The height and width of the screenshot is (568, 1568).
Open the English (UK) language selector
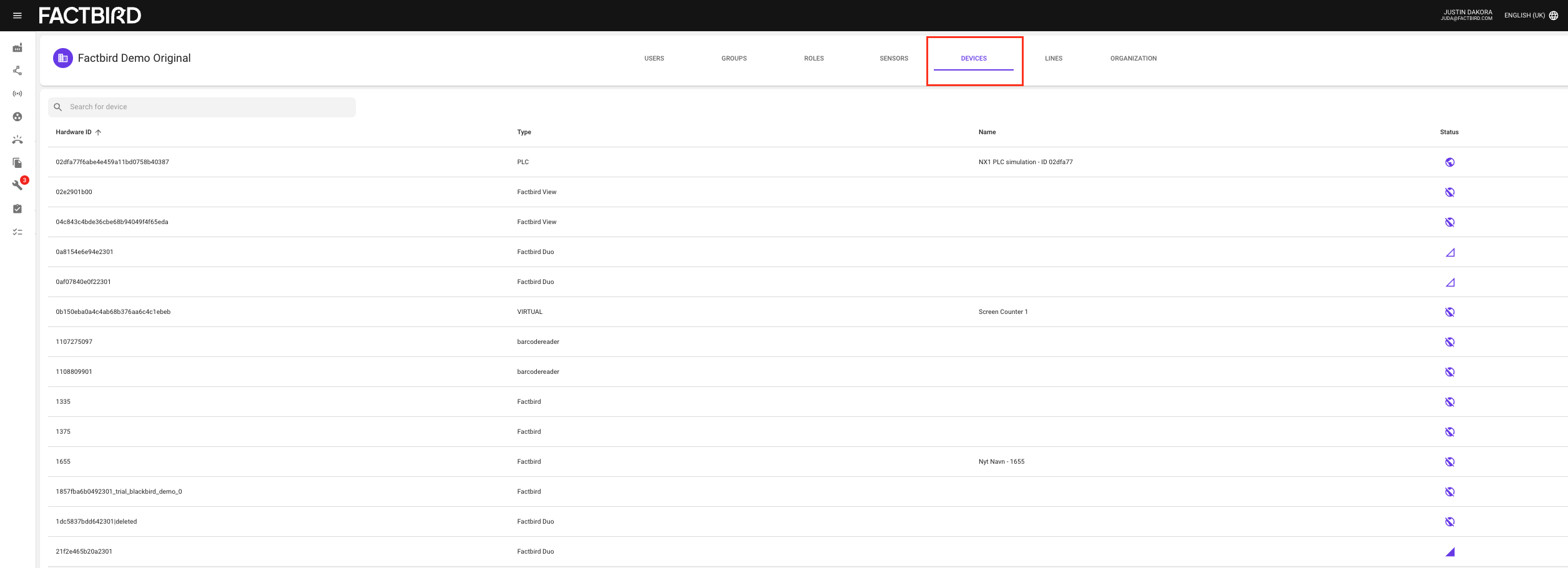pyautogui.click(x=1531, y=16)
